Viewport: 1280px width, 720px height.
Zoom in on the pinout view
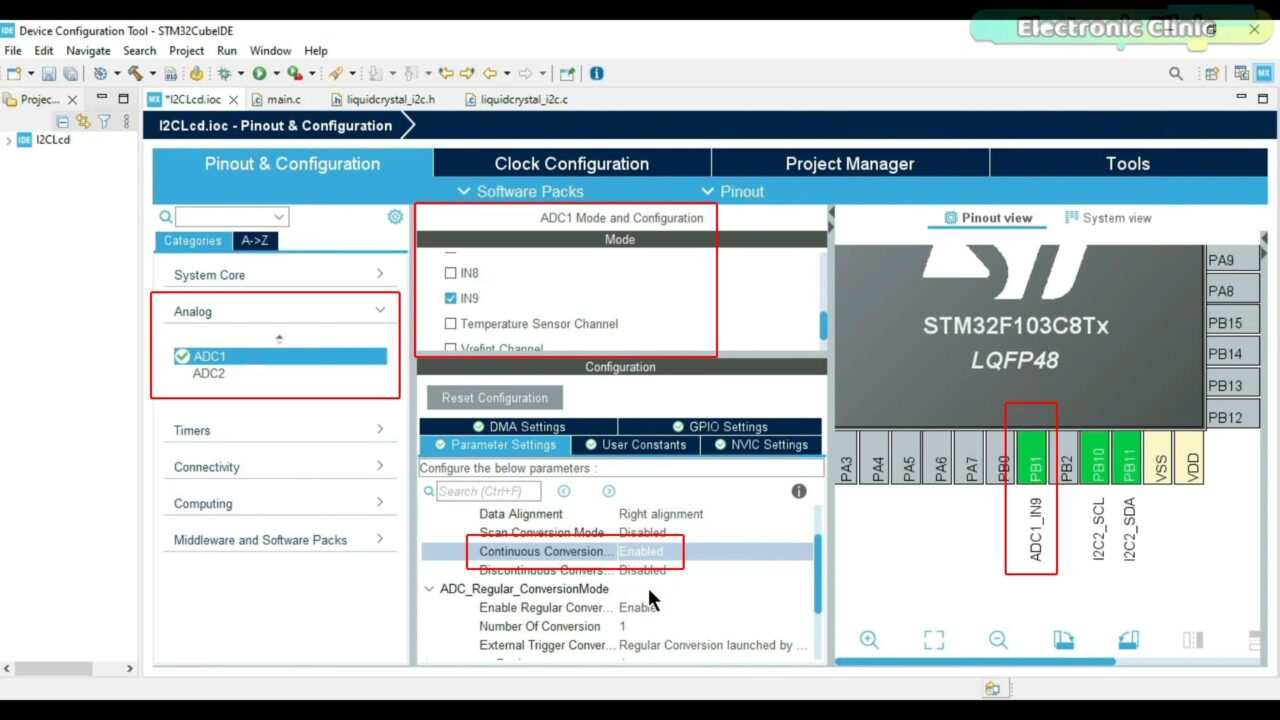tap(869, 641)
